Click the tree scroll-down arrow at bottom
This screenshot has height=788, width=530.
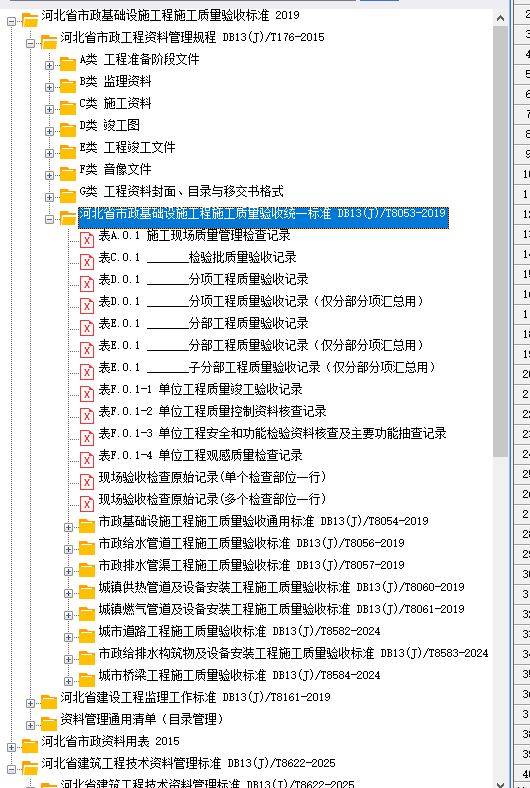[x=500, y=783]
